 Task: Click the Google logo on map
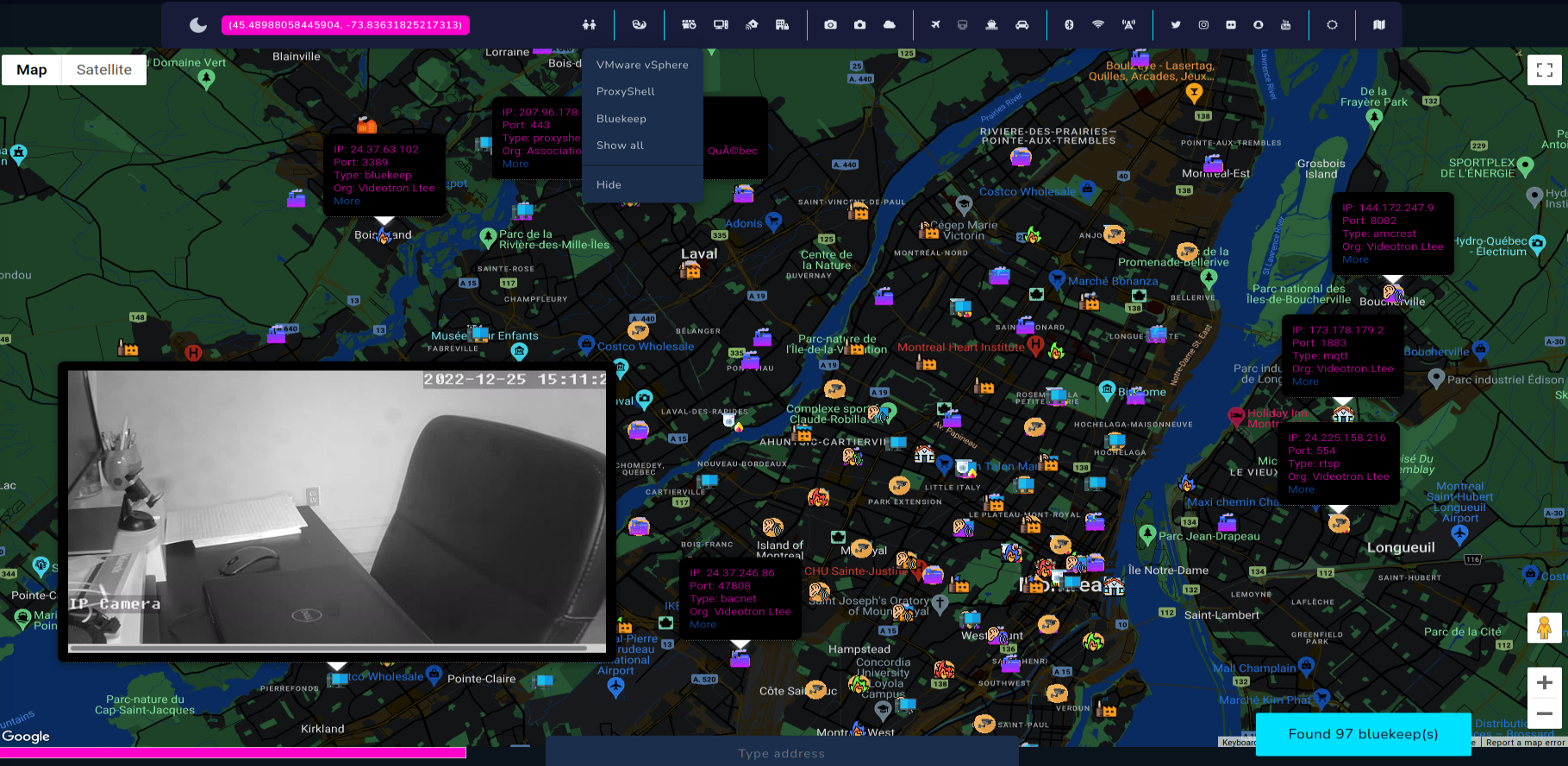tap(26, 736)
